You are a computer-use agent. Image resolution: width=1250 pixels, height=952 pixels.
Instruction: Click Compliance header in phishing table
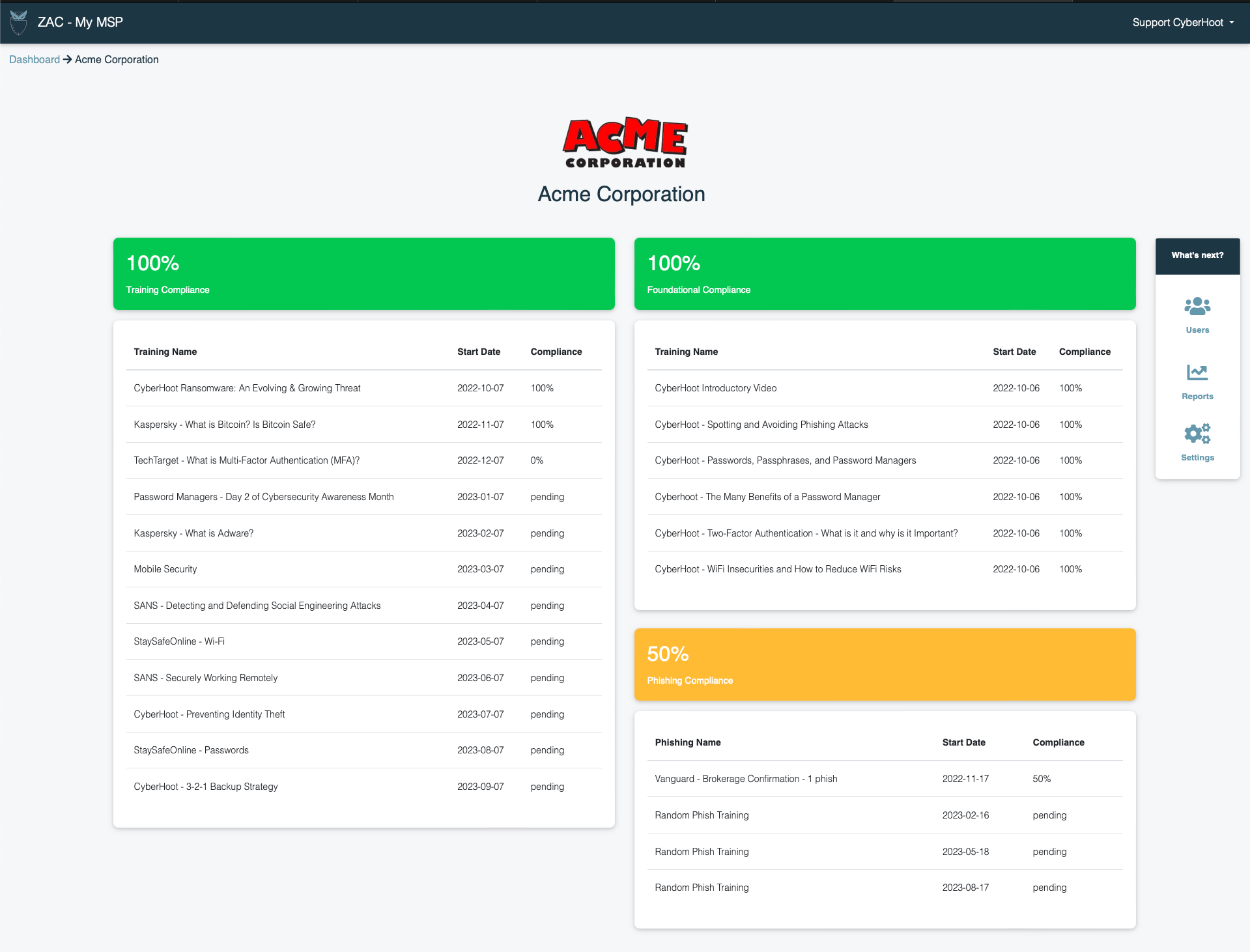pyautogui.click(x=1058, y=742)
